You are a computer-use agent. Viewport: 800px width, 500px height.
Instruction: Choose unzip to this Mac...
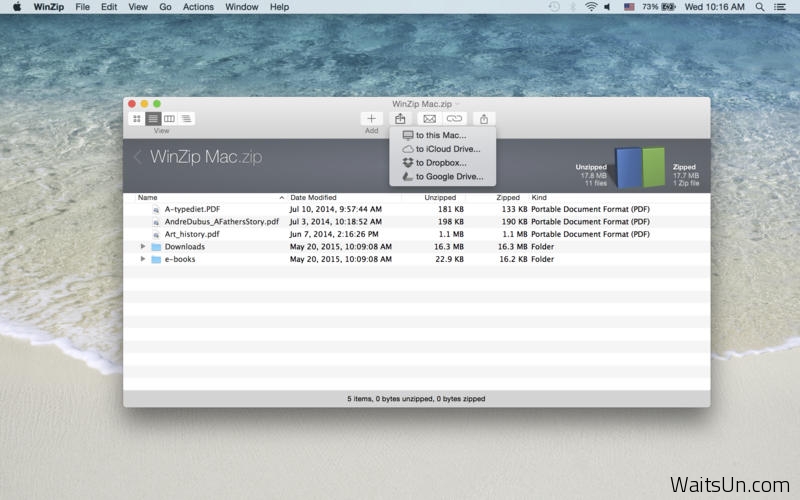(442, 135)
